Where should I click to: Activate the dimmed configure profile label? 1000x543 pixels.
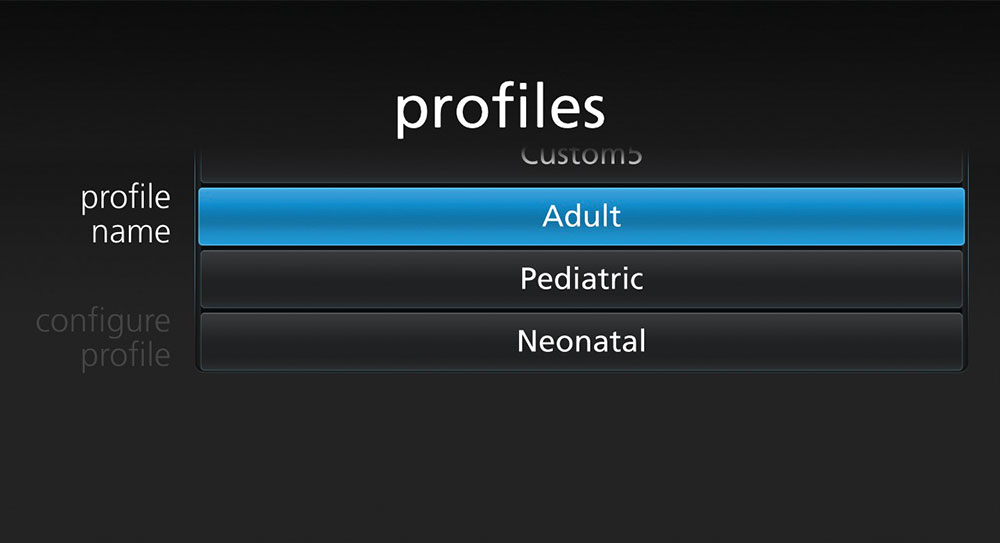[103, 338]
